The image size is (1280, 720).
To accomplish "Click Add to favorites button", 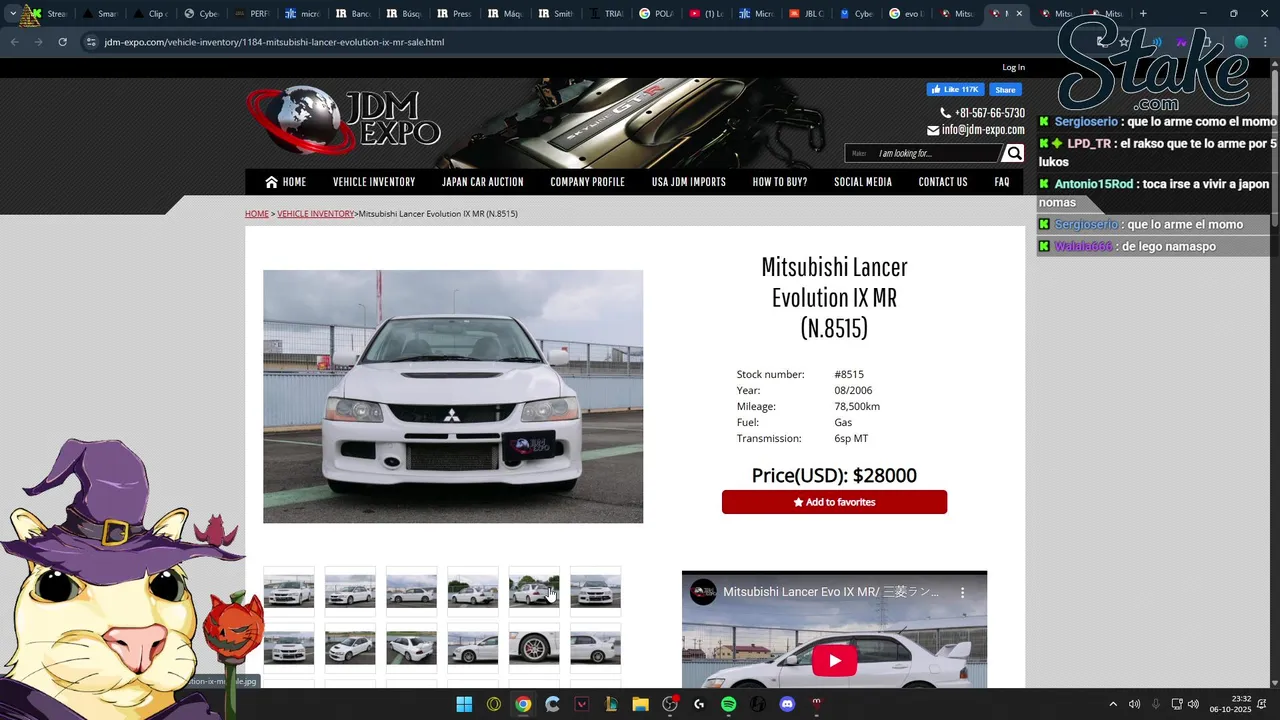I will [834, 502].
